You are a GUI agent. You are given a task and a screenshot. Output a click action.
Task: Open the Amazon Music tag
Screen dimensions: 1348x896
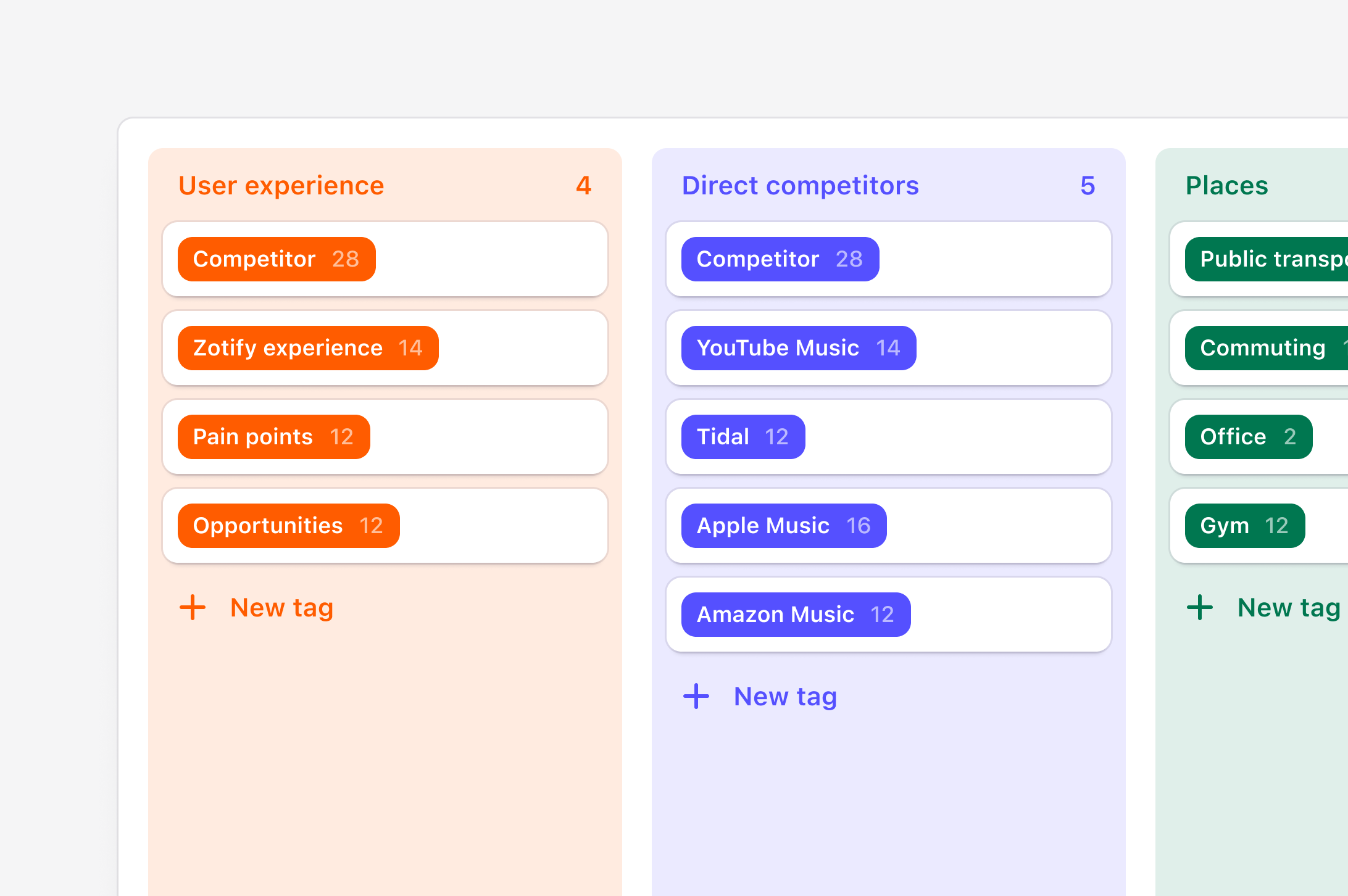[x=796, y=615]
